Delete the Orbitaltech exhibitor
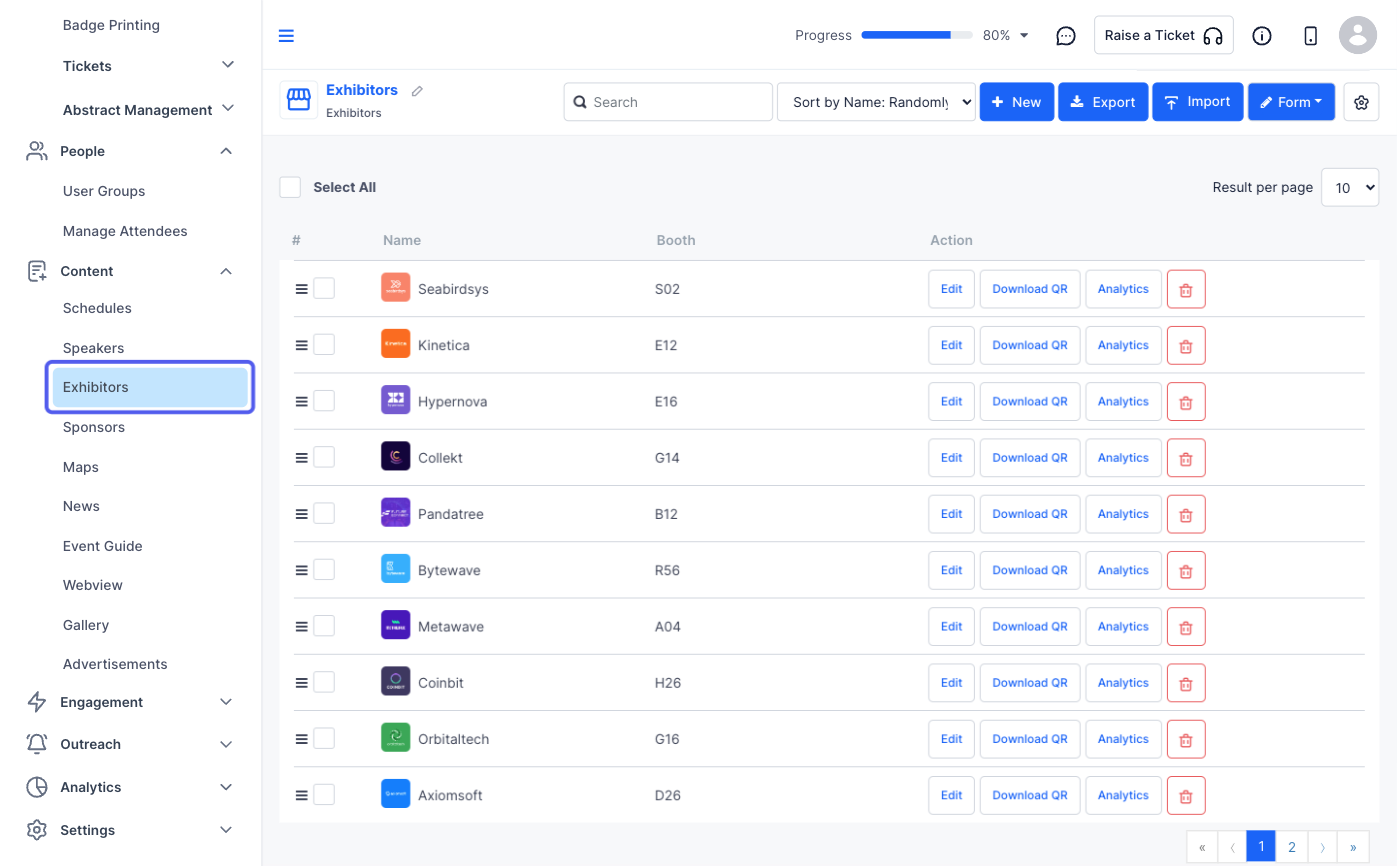The width and height of the screenshot is (1397, 866). point(1186,739)
